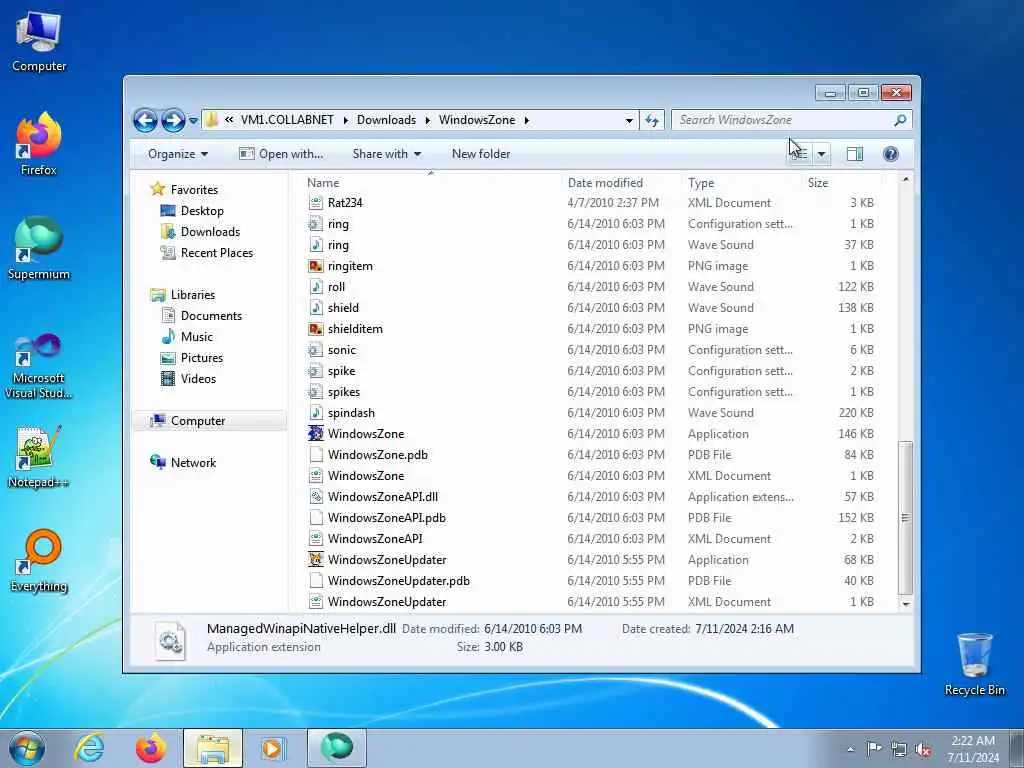Open the Windows Start menu
1024x768 pixels.
[27, 748]
